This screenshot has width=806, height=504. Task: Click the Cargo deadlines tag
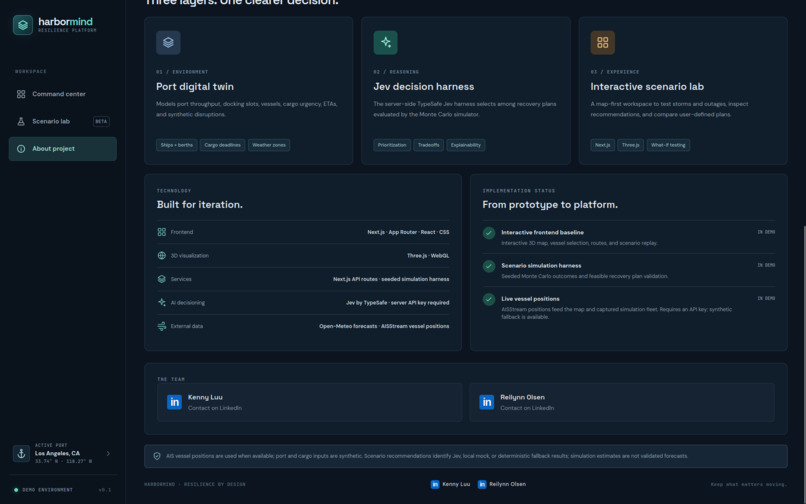[x=223, y=145]
